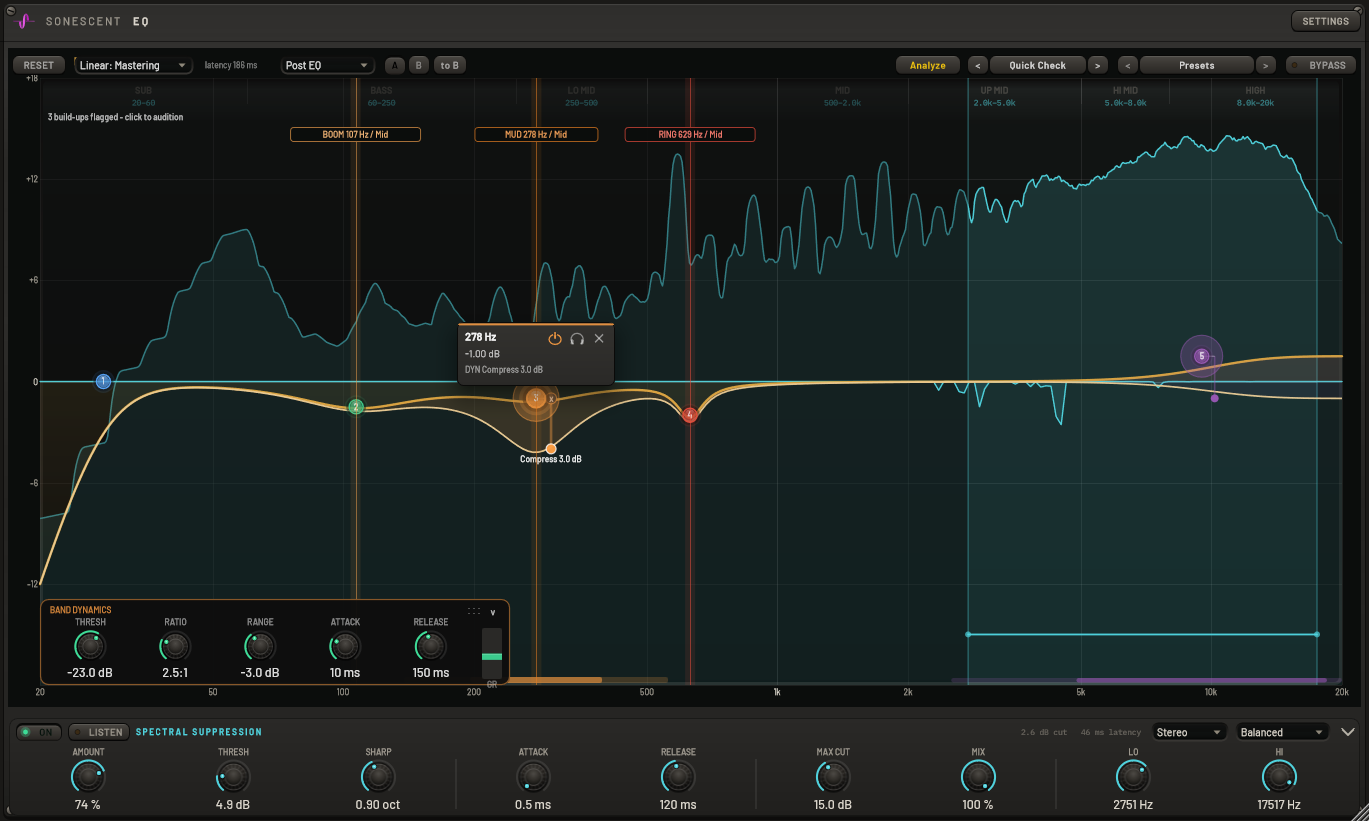Solo the 278 Hz band with headphones icon
Screen dimensions: 1369x821
(577, 339)
